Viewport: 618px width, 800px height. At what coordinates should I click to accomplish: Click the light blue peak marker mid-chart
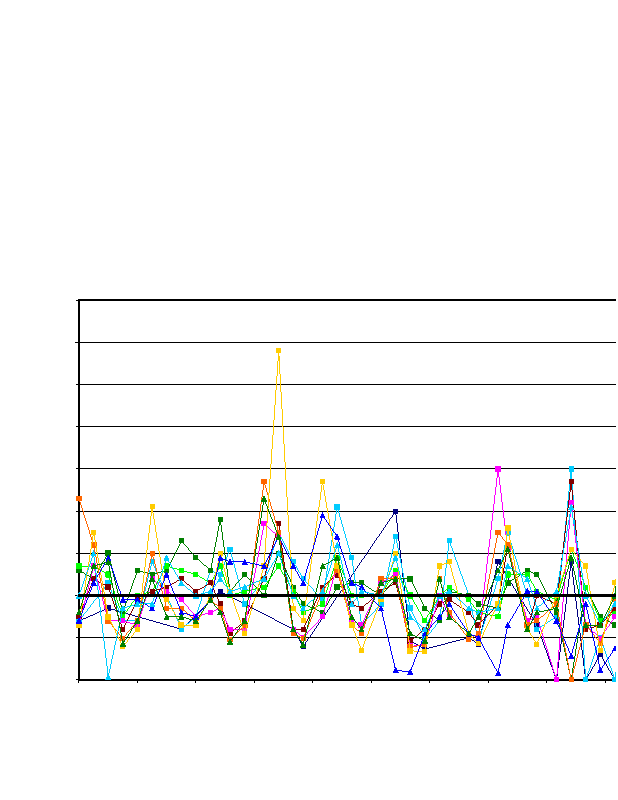tap(337, 507)
